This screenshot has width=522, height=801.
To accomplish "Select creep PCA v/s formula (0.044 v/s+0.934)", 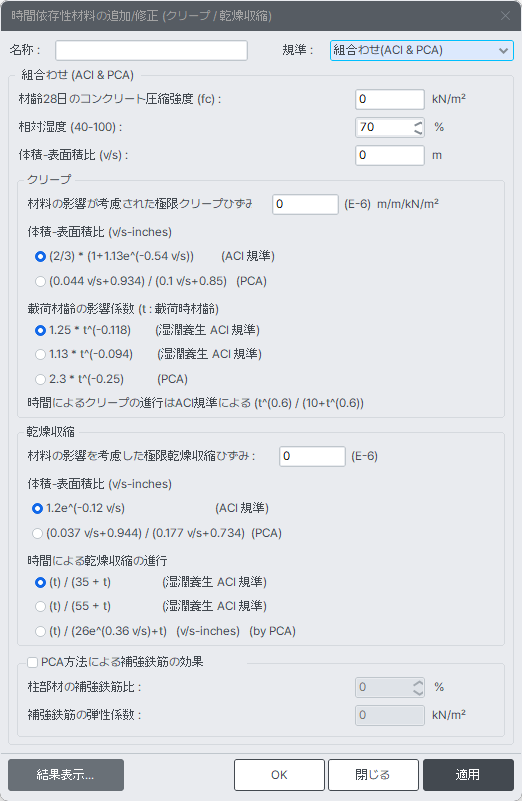I will 40,281.
